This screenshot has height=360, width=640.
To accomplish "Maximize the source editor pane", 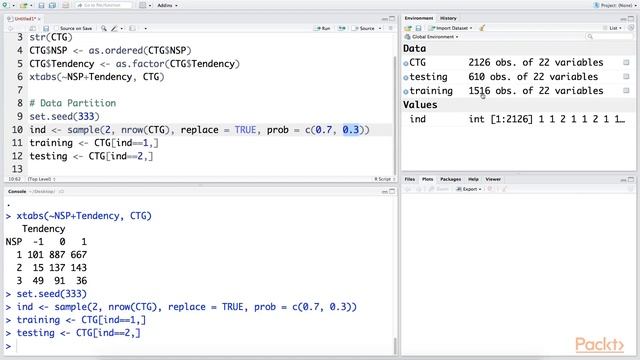I will (392, 19).
